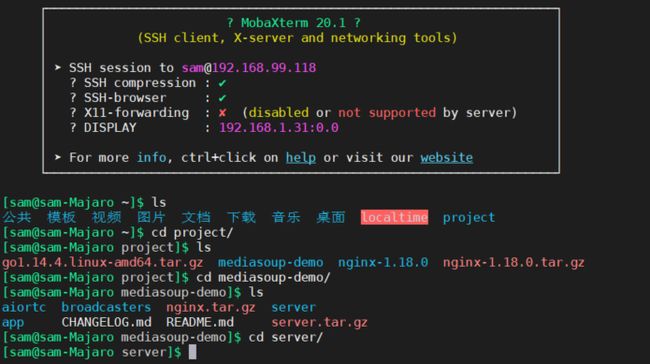Click the 'cd server/' command text

point(286,337)
